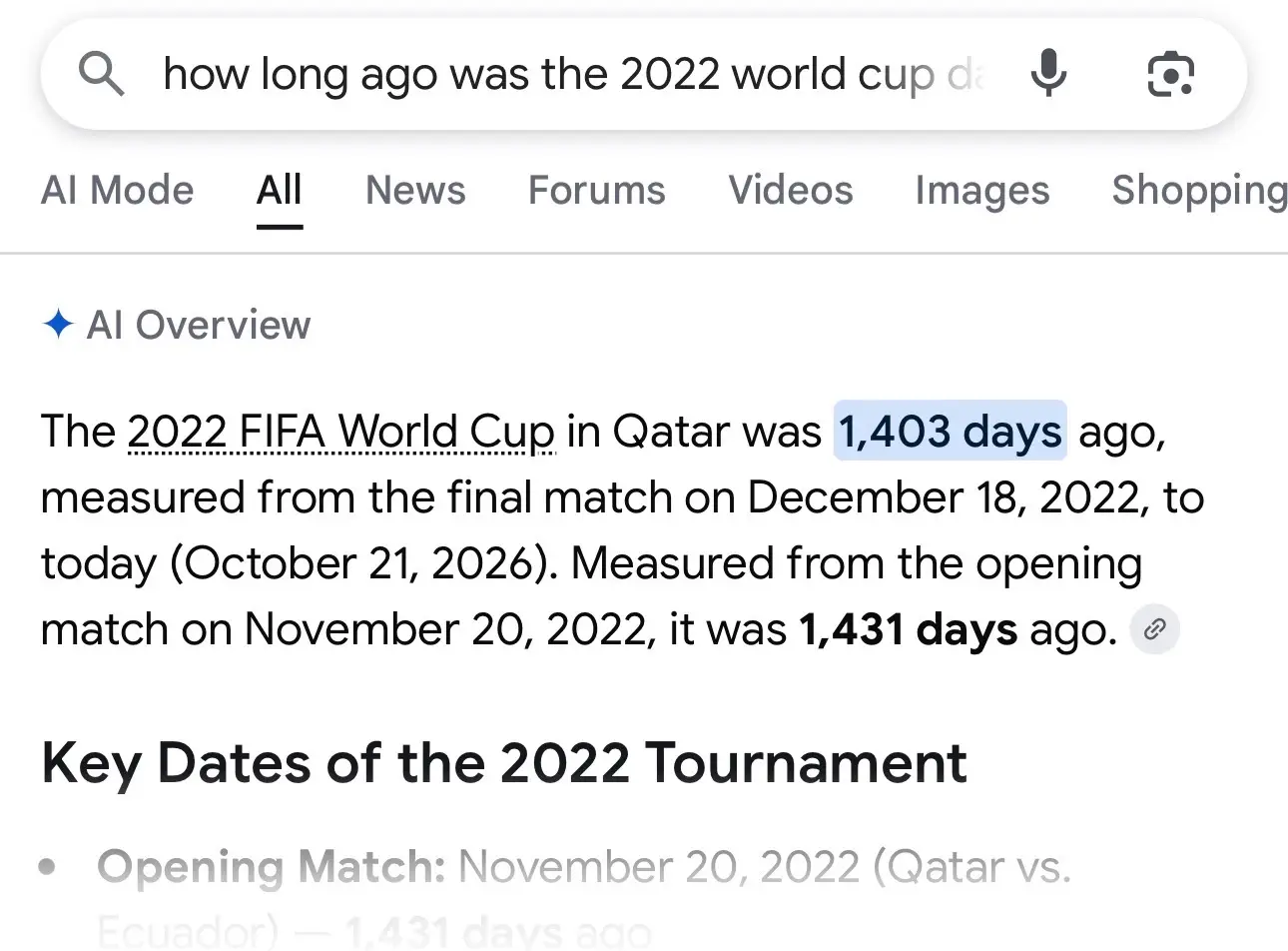Open Google Lens camera search icon

tap(1170, 74)
